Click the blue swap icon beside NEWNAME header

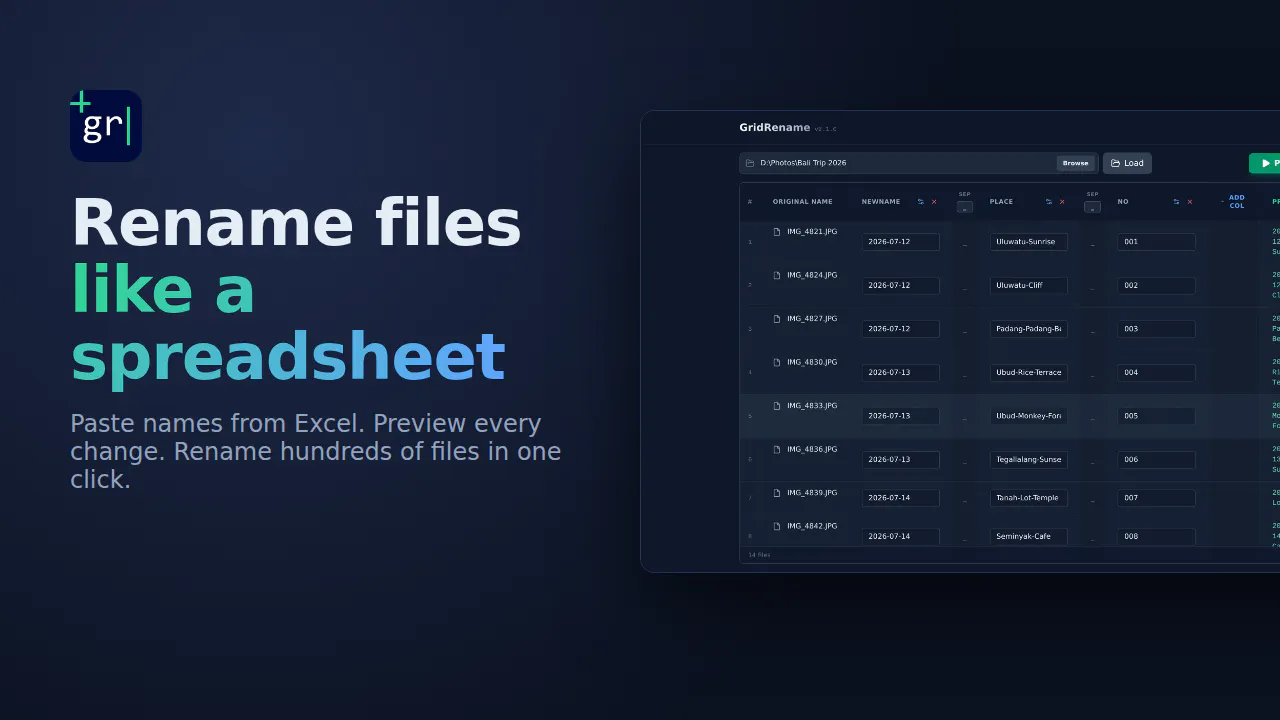click(x=921, y=202)
